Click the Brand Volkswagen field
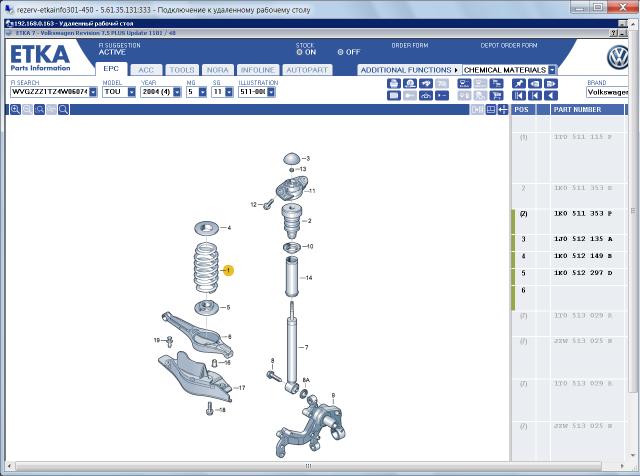 pyautogui.click(x=607, y=92)
